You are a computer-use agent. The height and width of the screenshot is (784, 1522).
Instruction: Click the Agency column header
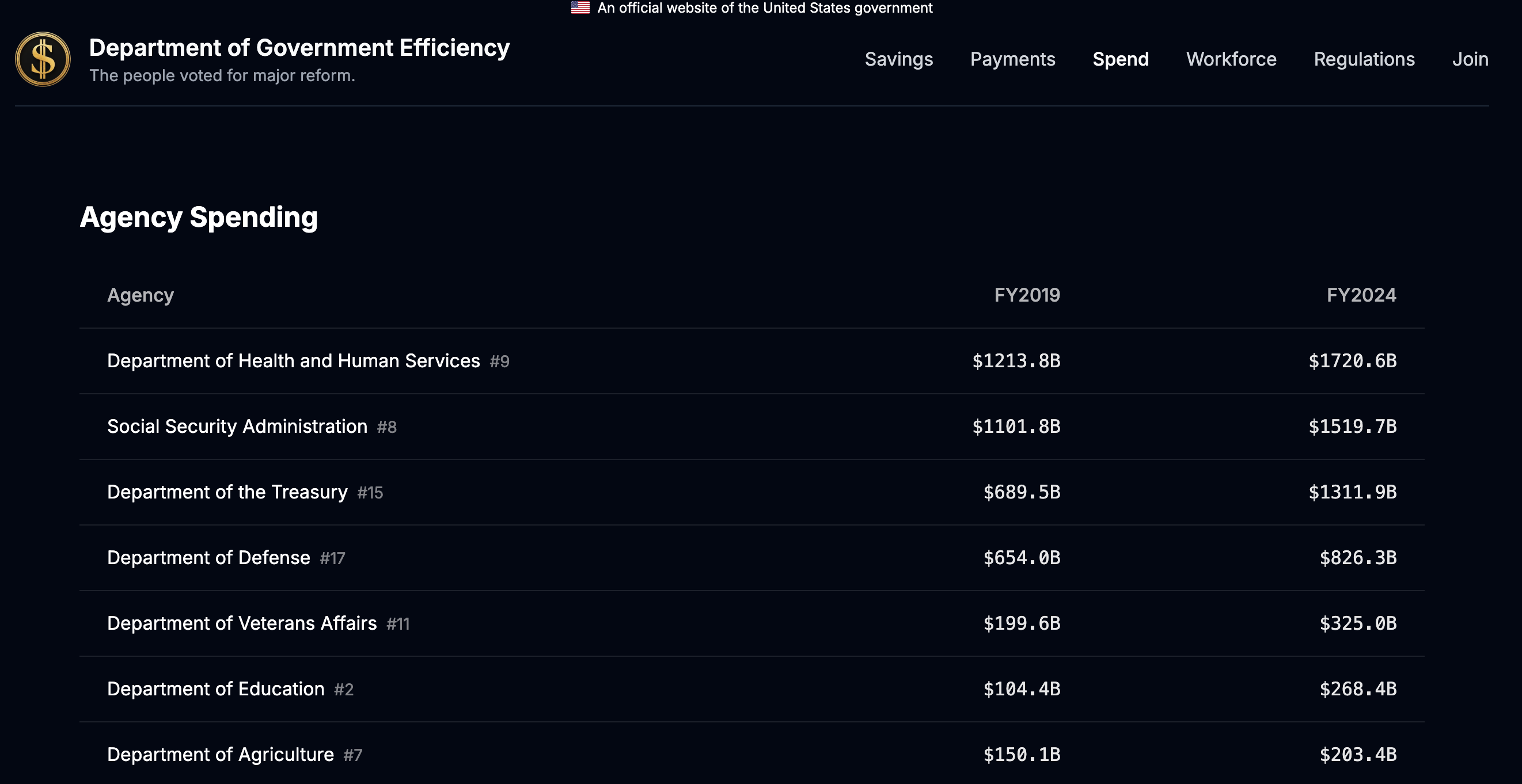pyautogui.click(x=141, y=295)
